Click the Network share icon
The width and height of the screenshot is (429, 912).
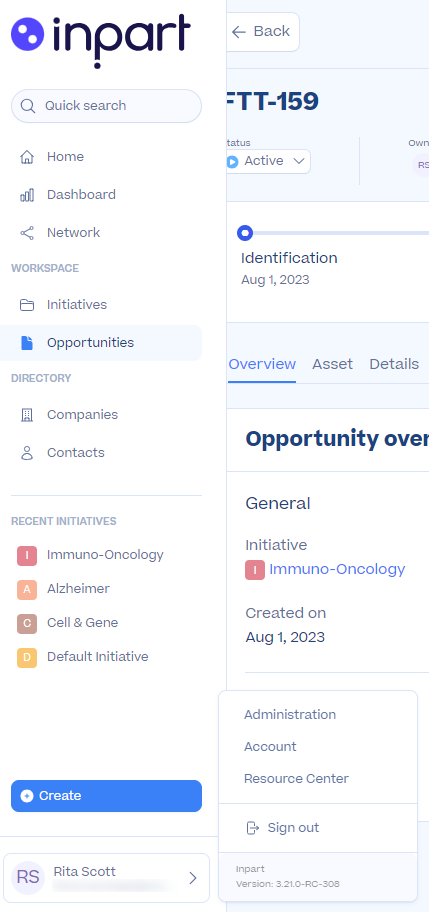click(27, 233)
